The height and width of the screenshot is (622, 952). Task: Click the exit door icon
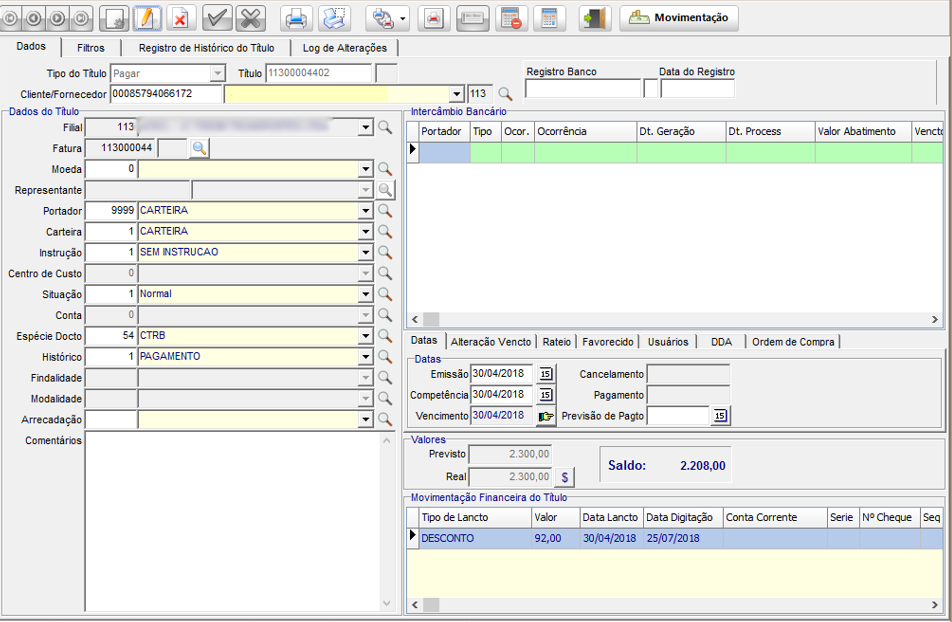[x=595, y=18]
